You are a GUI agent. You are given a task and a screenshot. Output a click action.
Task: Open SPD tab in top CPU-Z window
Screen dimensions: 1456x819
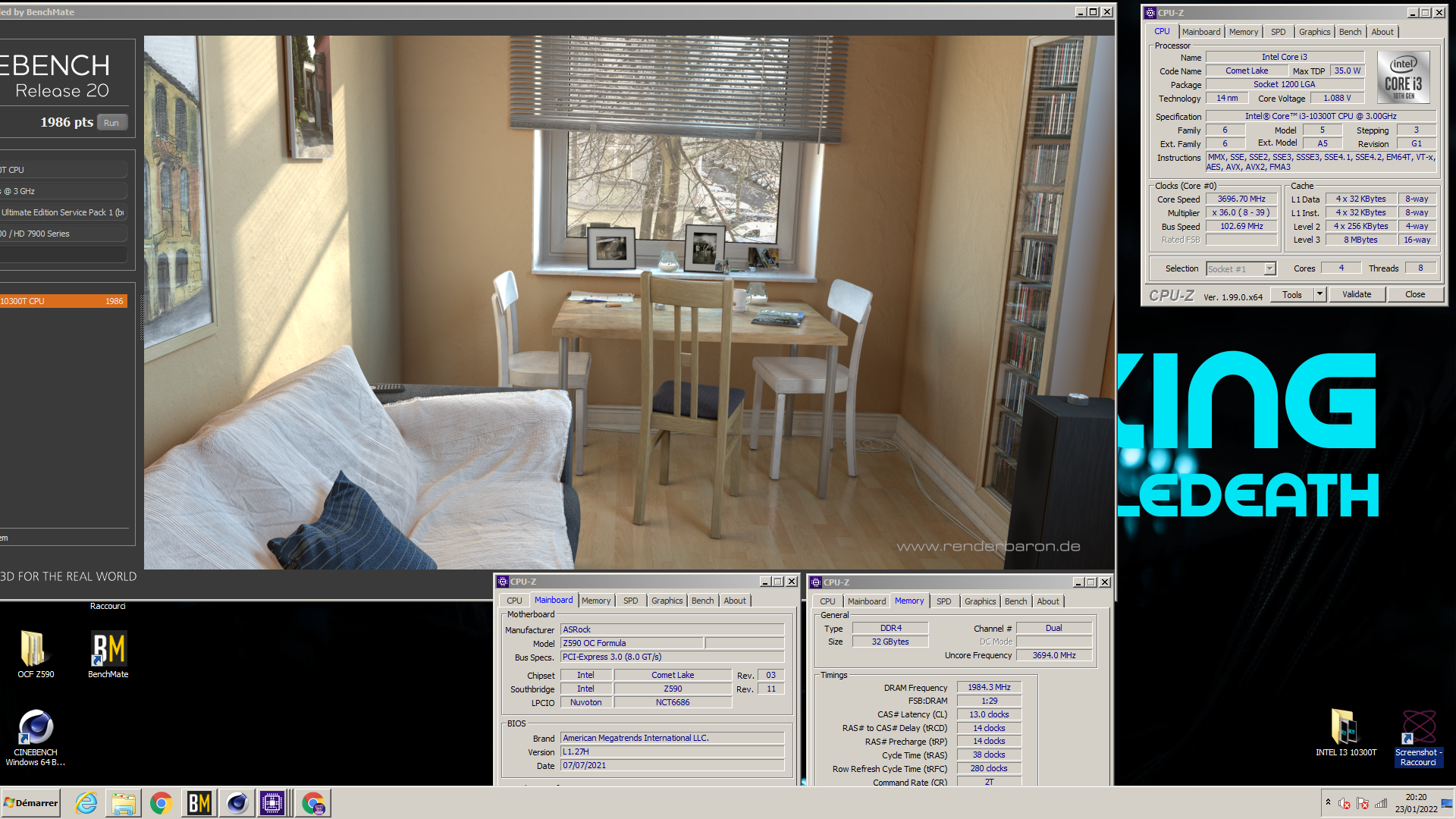click(1279, 32)
